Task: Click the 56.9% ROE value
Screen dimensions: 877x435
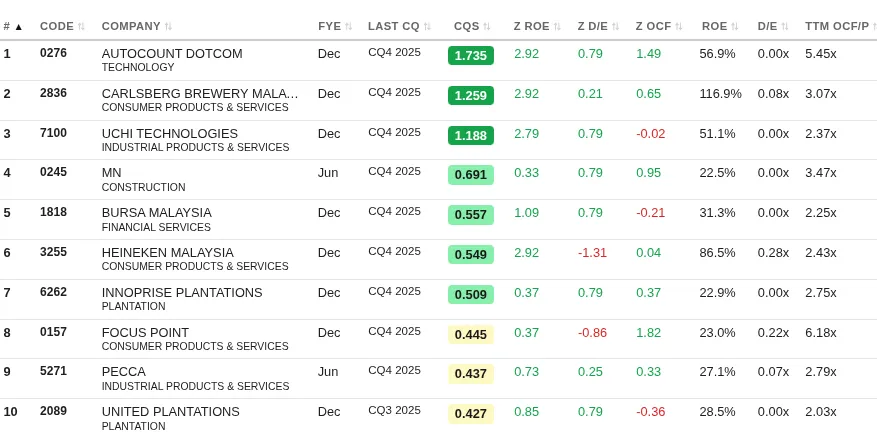Action: pyautogui.click(x=717, y=54)
